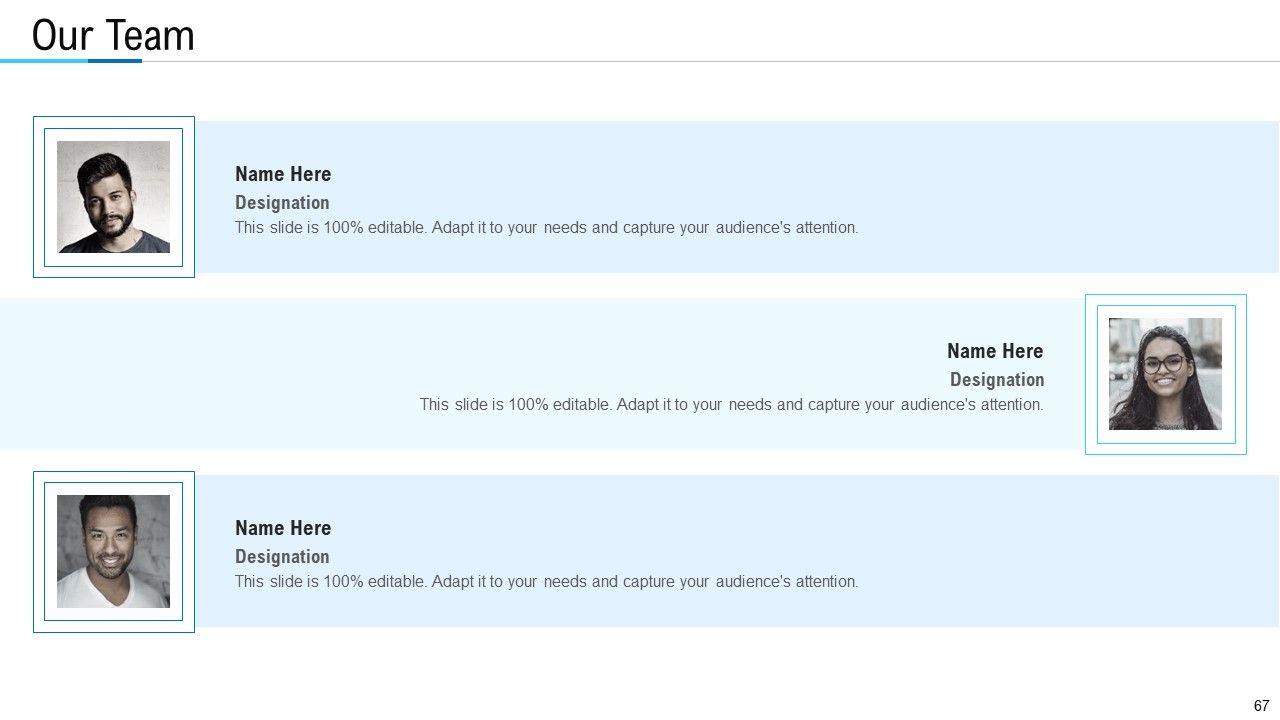Click the dark blue segment of the title underline
Viewport: 1280px width, 720px height.
tap(115, 61)
